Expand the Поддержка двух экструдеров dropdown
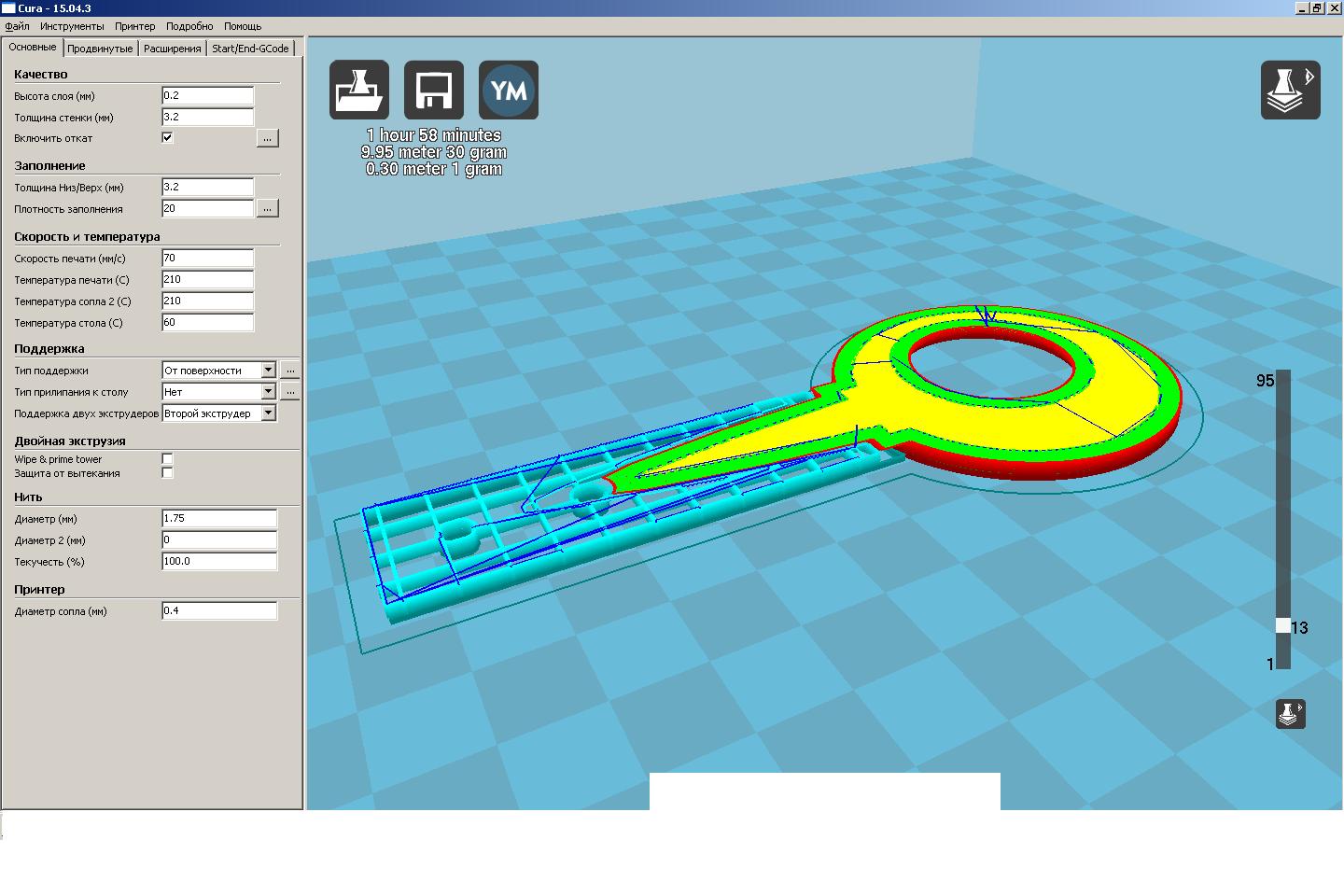 (268, 413)
